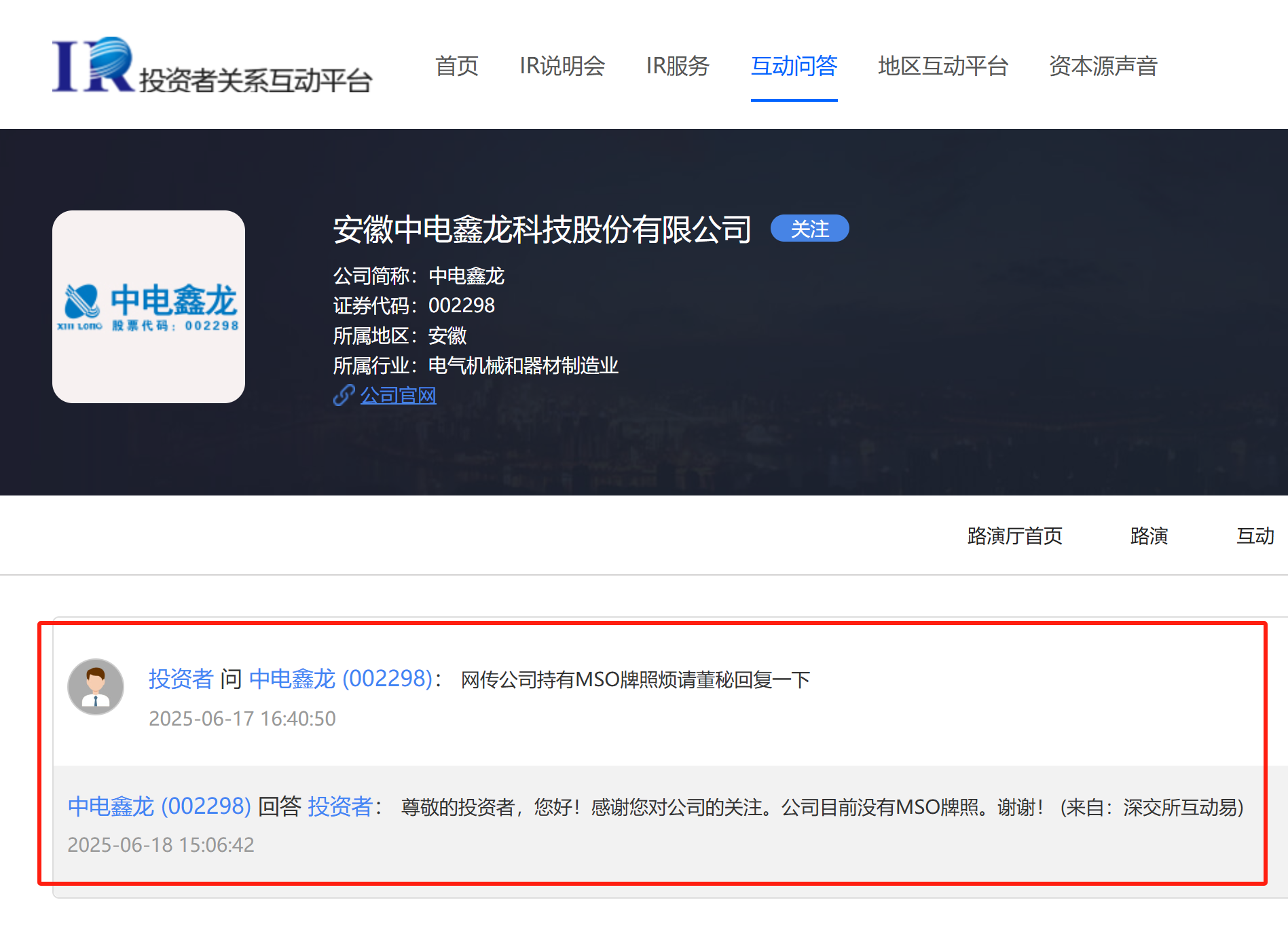Switch to the 路演 tab
1288x936 pixels.
[x=1149, y=536]
